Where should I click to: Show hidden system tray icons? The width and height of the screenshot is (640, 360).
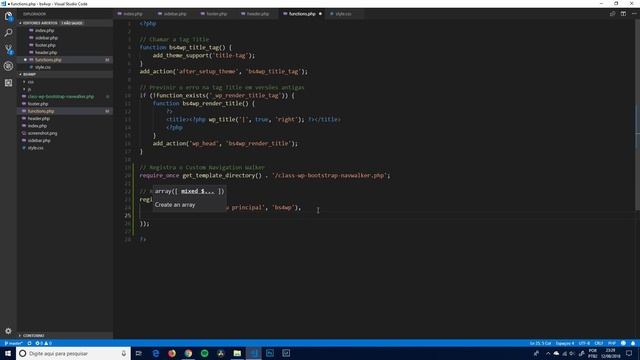[x=548, y=353]
